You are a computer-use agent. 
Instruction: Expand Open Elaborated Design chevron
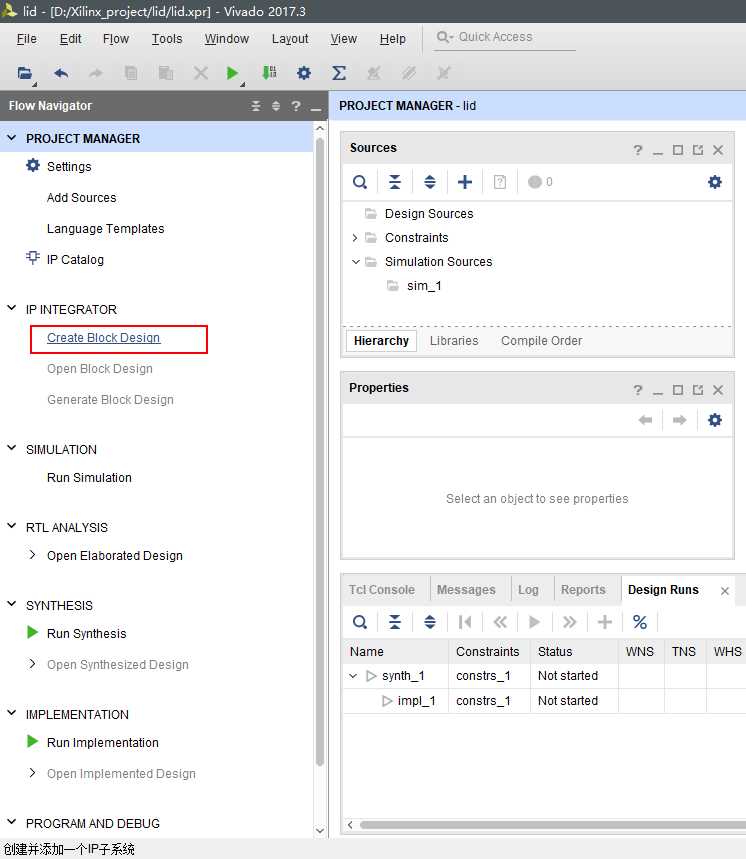pyautogui.click(x=32, y=555)
